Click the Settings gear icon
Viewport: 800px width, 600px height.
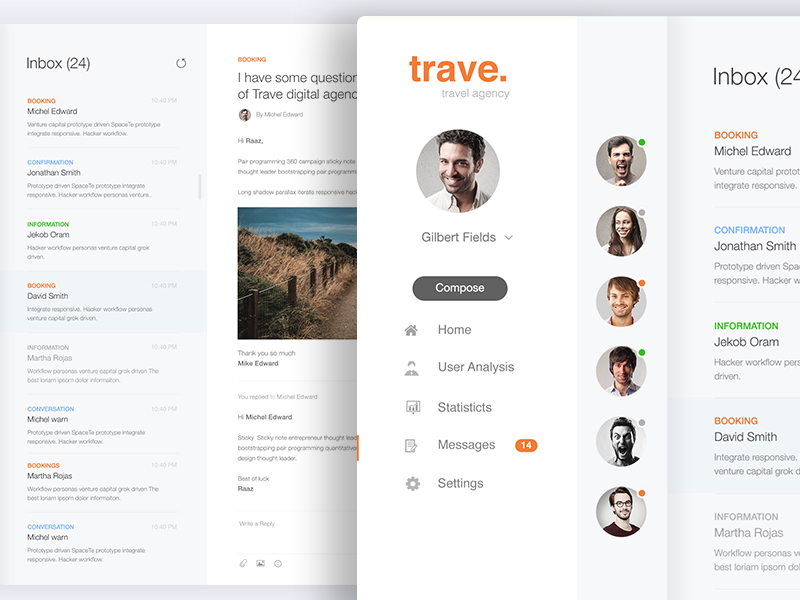click(412, 484)
